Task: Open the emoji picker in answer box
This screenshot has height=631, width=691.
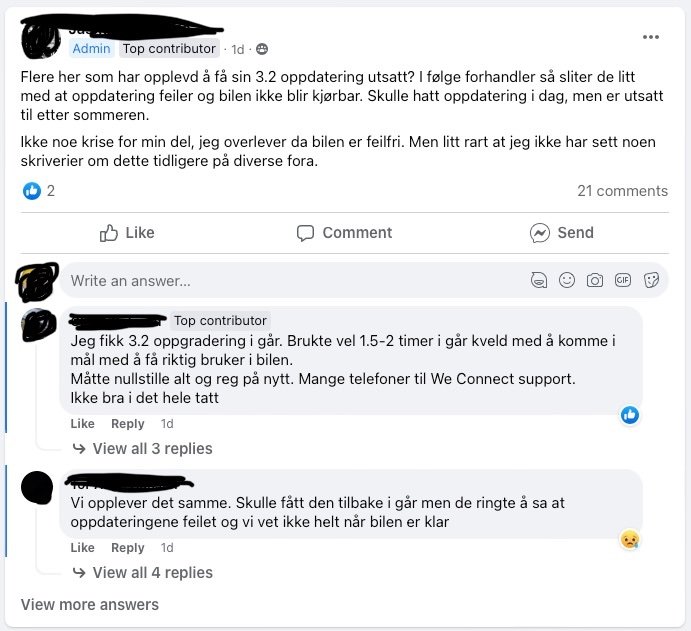Action: [x=567, y=280]
